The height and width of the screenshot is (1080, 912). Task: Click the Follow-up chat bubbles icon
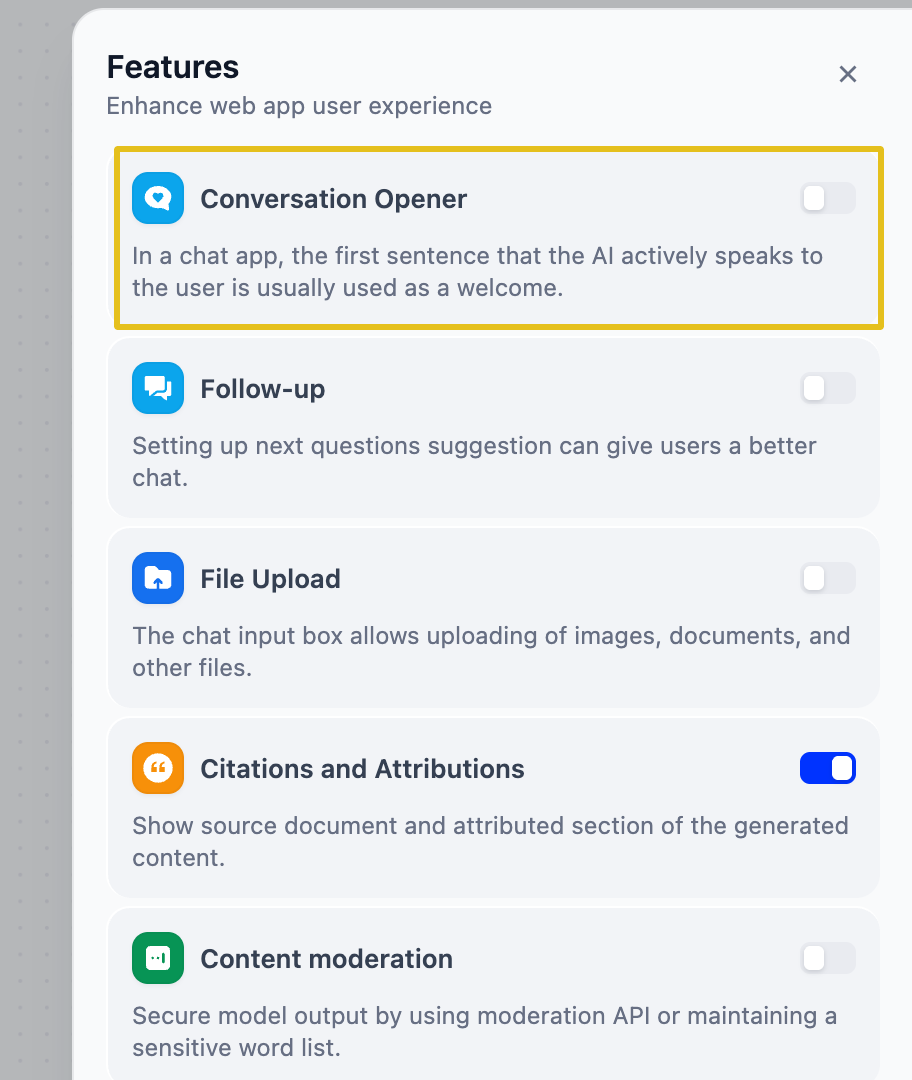click(158, 388)
